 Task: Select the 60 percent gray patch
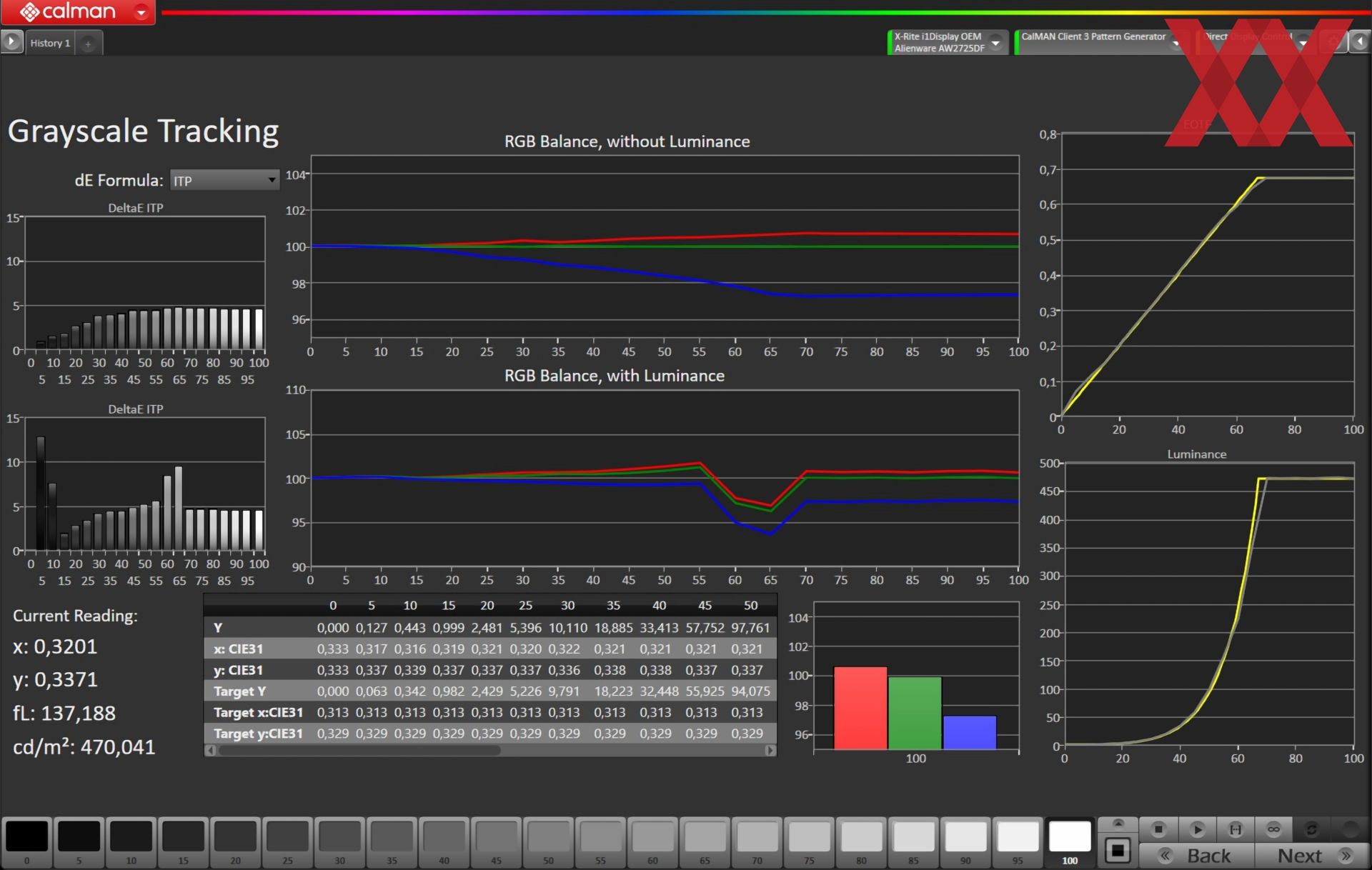(653, 841)
